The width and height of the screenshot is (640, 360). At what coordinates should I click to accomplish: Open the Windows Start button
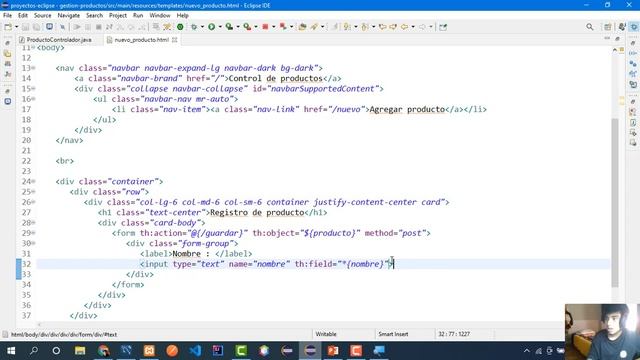[11, 351]
